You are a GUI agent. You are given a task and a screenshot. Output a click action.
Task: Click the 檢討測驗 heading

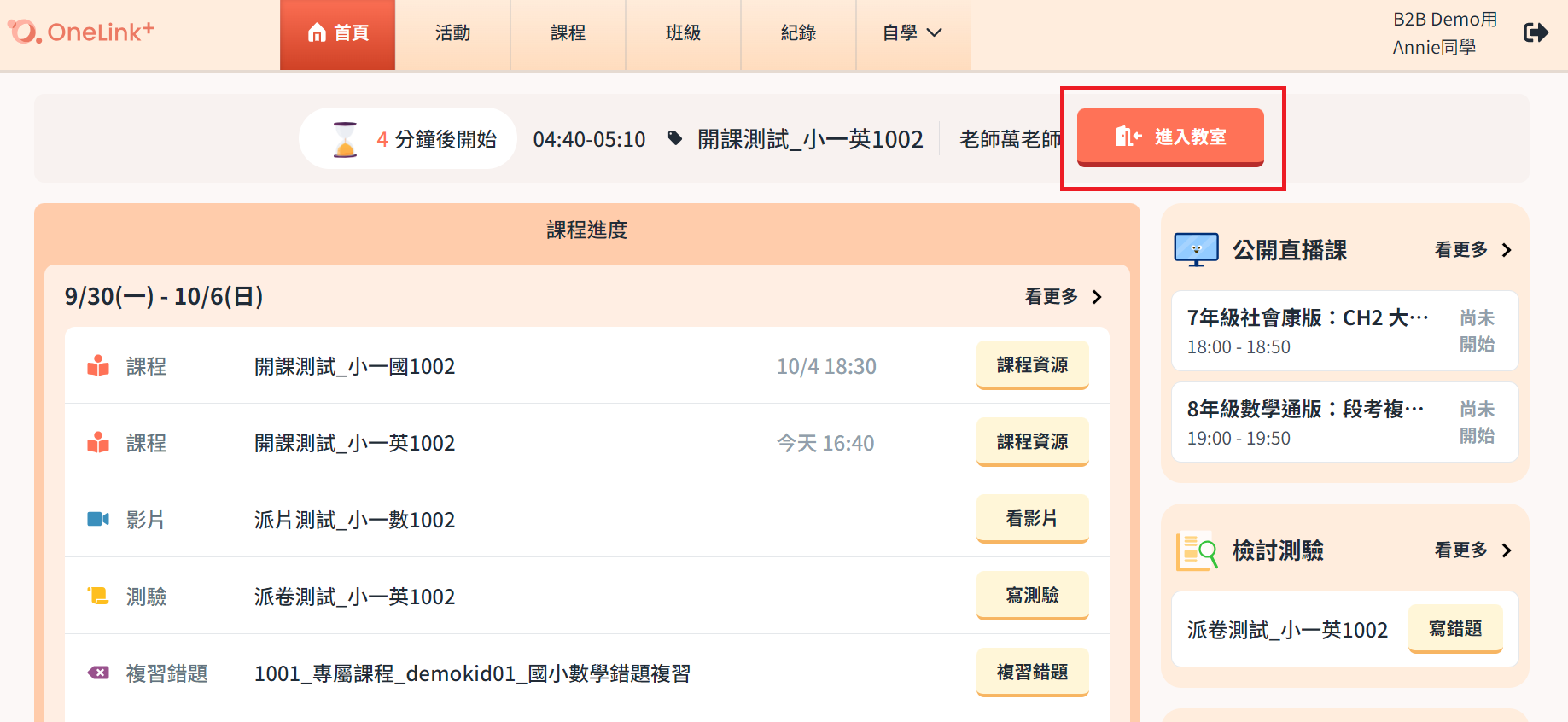click(1278, 550)
